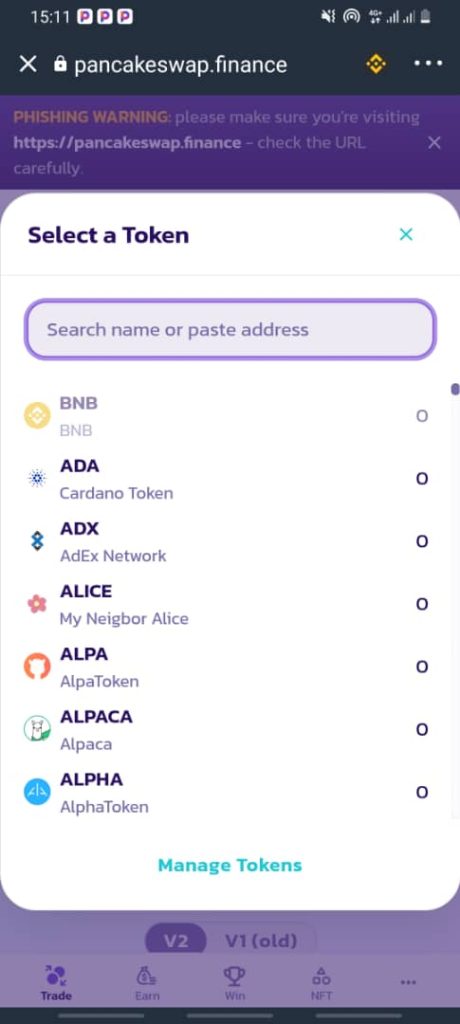The height and width of the screenshot is (1024, 460).
Task: Select the BNB coin icon
Action: click(37, 416)
